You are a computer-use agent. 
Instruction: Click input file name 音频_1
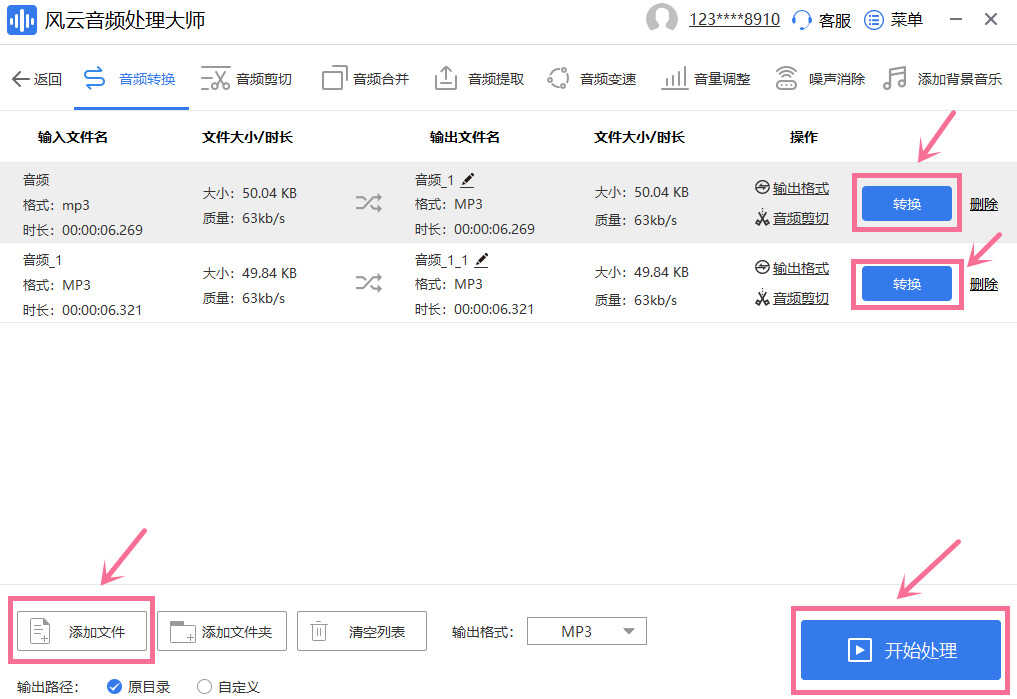42,260
